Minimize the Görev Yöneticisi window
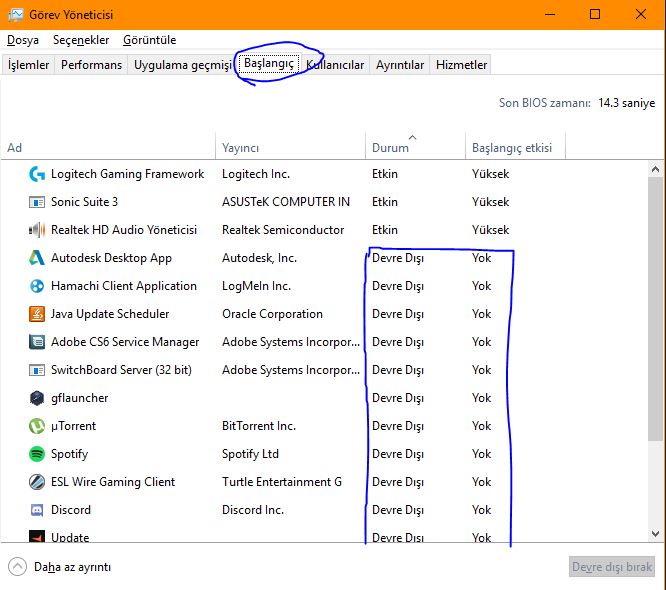Viewport: 666px width, 590px height. (x=550, y=14)
